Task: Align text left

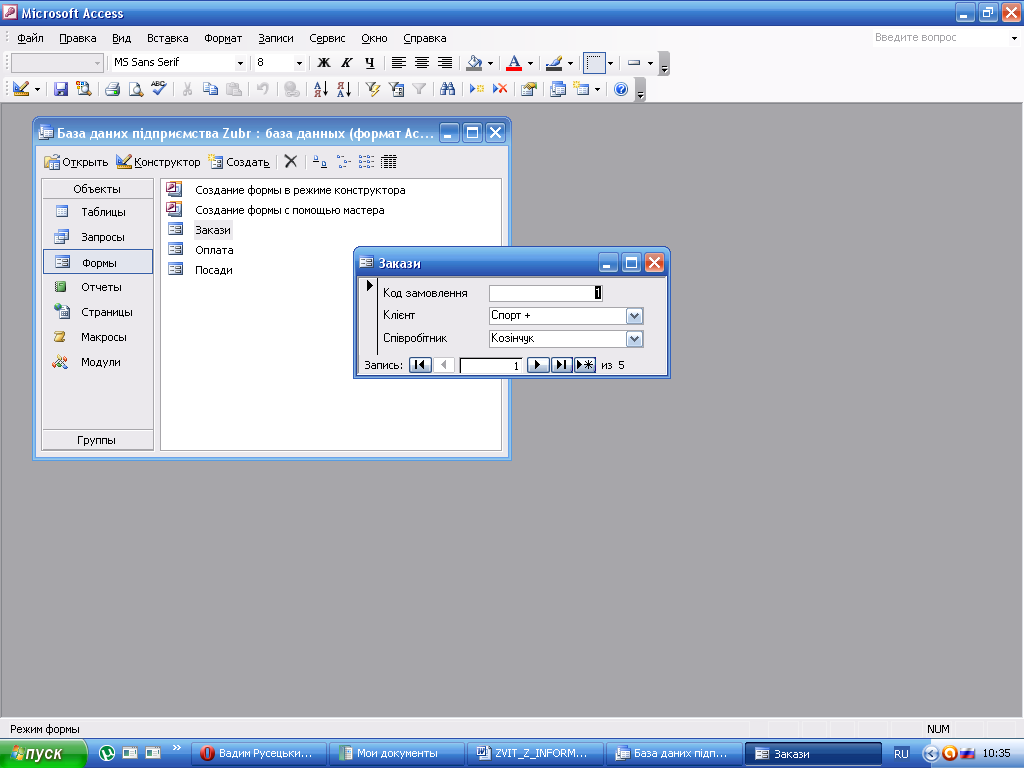Action: (398, 63)
